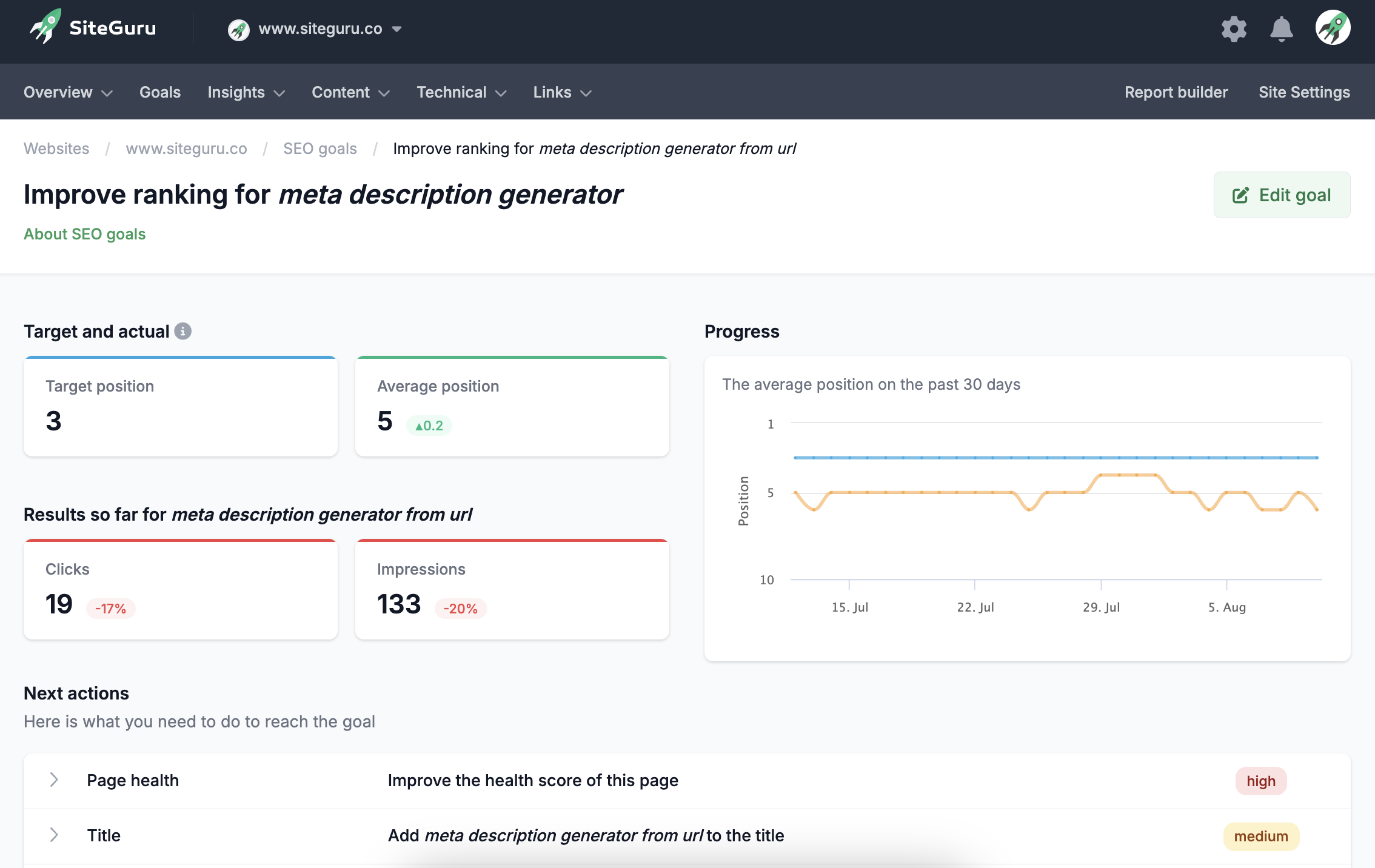Open the Content dropdown menu
This screenshot has width=1375, height=868.
pos(350,92)
